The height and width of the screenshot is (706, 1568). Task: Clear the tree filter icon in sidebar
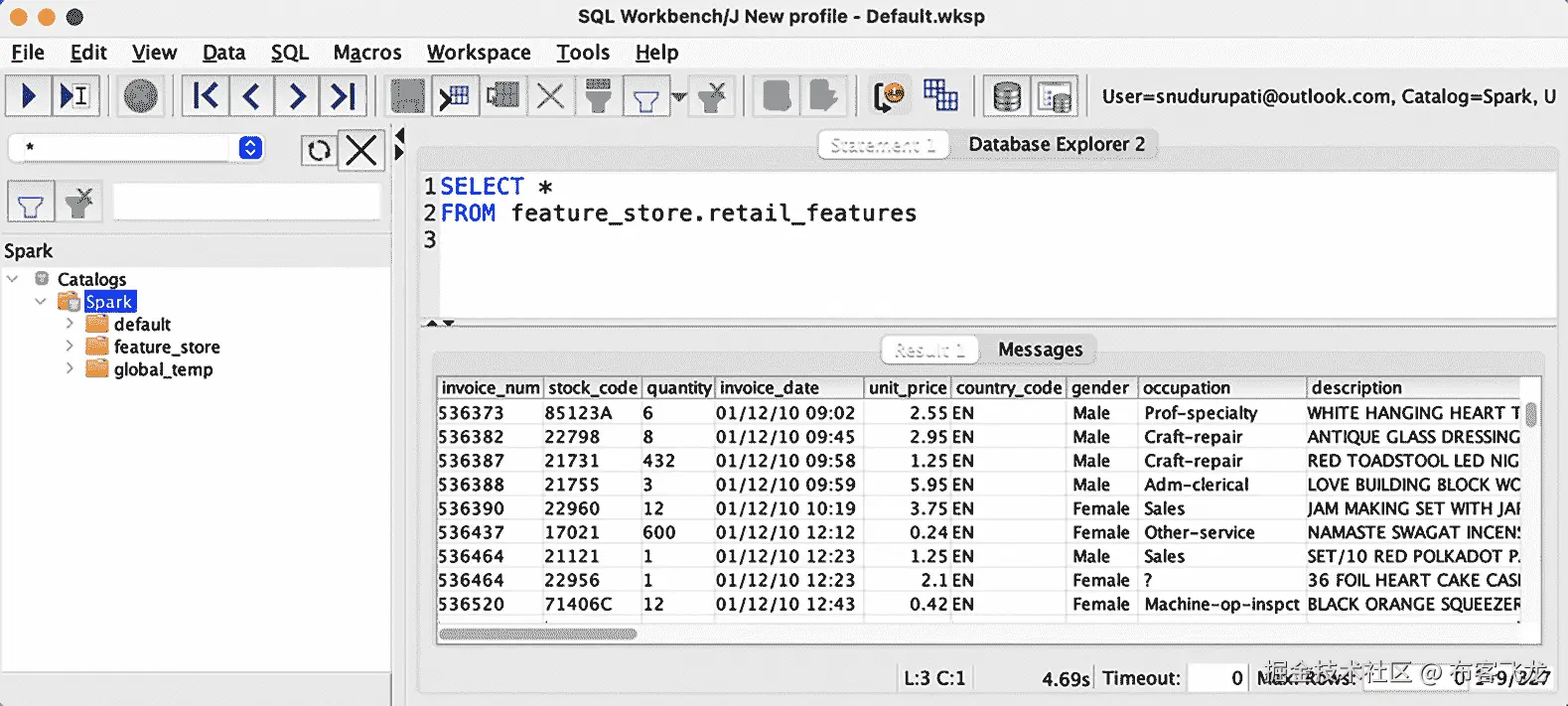pyautogui.click(x=79, y=204)
